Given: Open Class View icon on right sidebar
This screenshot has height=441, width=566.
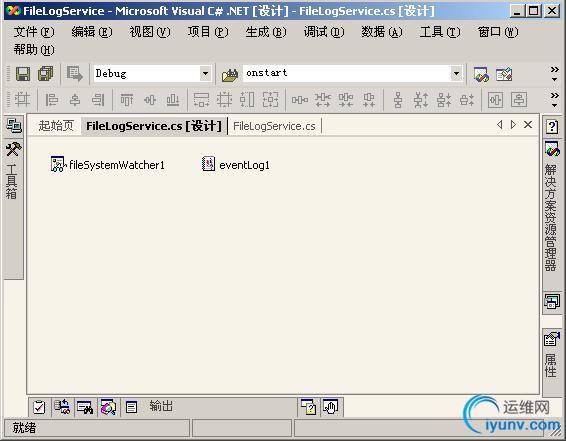Looking at the screenshot, I should click(x=552, y=301).
